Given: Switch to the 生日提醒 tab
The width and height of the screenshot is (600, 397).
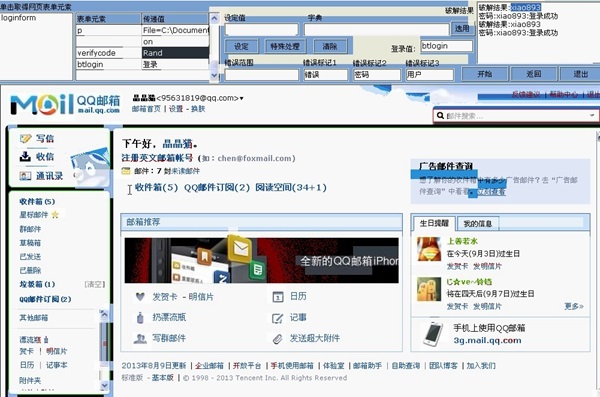Looking at the screenshot, I should click(x=434, y=223).
